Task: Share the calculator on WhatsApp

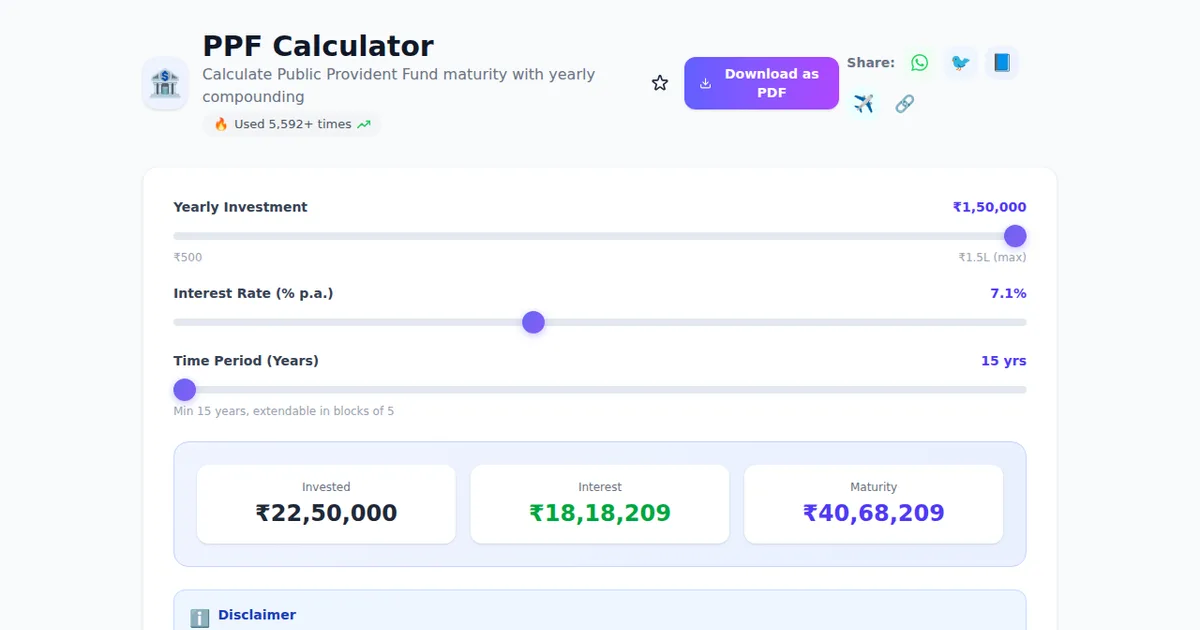Action: click(919, 62)
